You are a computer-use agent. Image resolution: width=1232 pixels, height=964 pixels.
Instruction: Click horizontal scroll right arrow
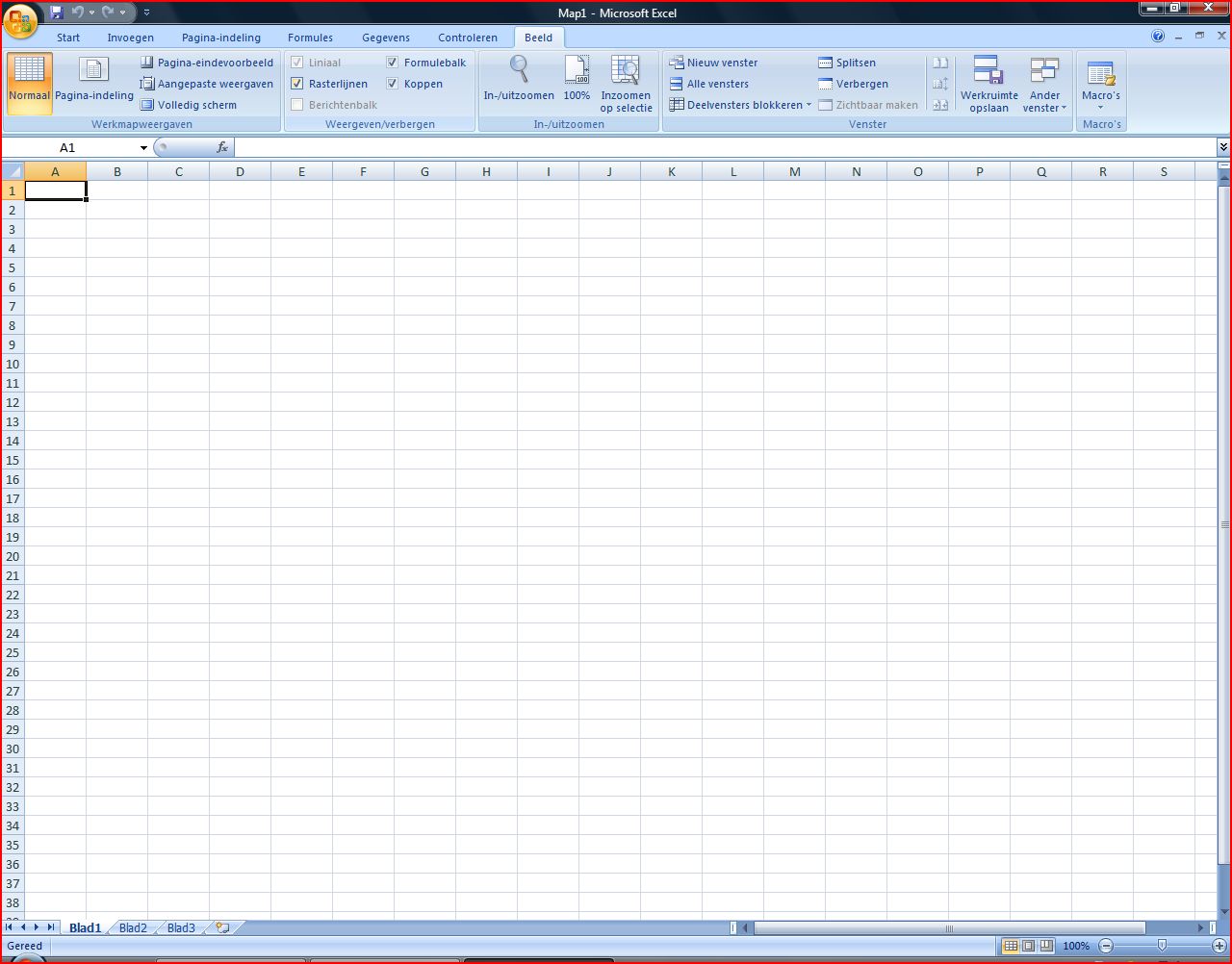tap(1200, 928)
